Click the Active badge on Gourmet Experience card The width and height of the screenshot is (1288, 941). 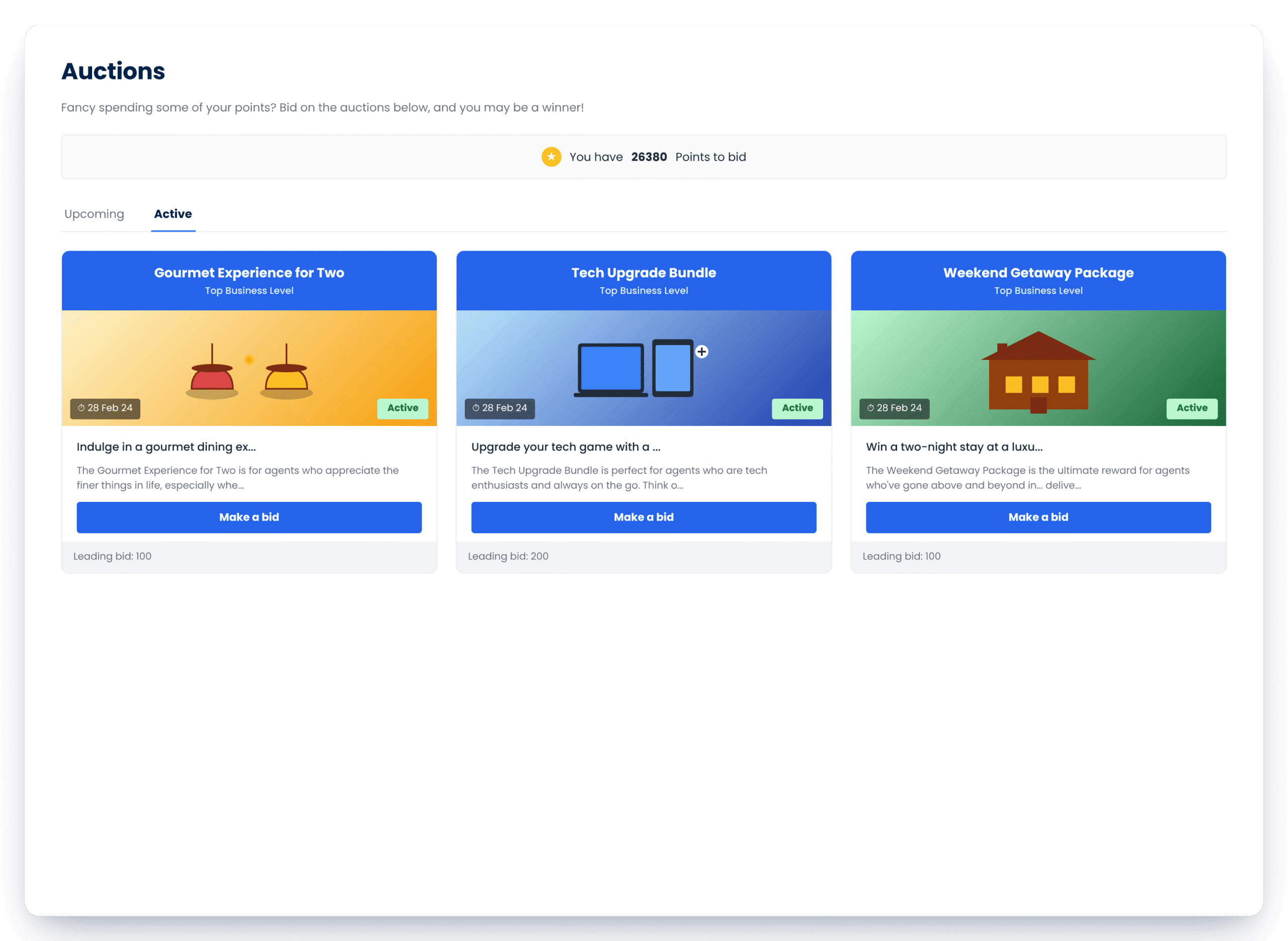click(x=402, y=408)
